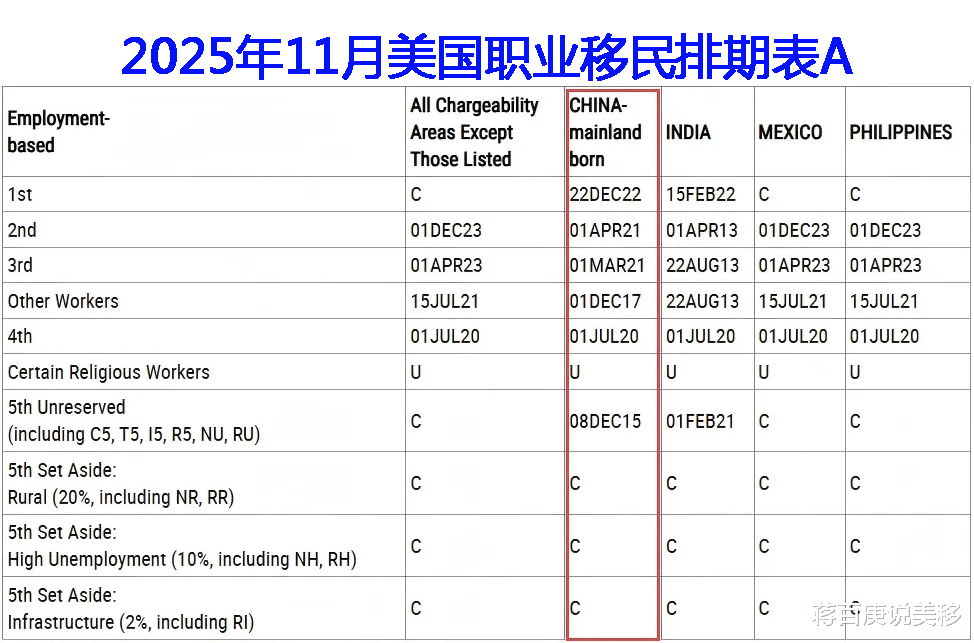This screenshot has height=643, width=974.
Task: Click the 5th Set Aside Infrastructure label
Action: coord(130,608)
